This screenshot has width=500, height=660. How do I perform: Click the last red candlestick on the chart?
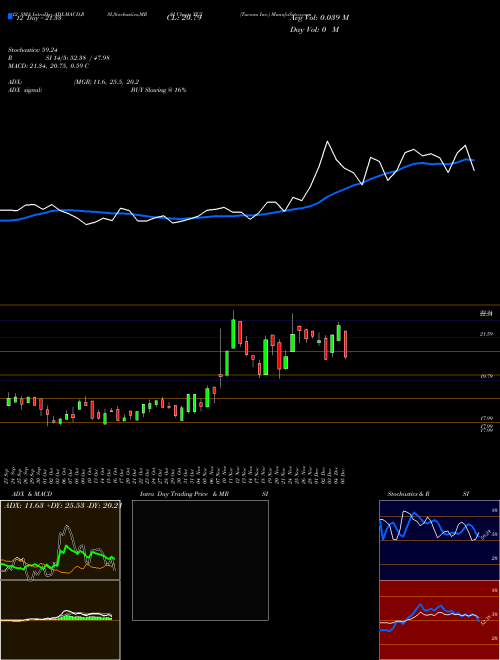tap(345, 344)
